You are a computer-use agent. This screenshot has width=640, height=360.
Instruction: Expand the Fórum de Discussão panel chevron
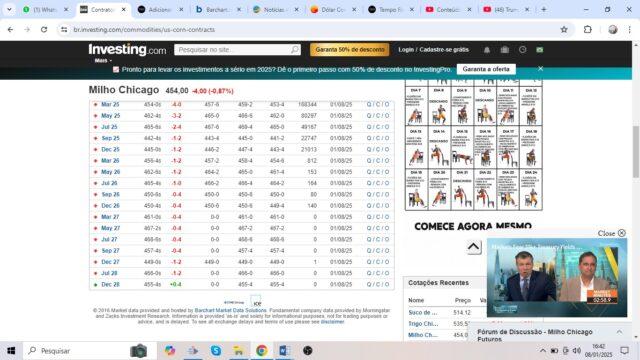pyautogui.click(x=619, y=332)
